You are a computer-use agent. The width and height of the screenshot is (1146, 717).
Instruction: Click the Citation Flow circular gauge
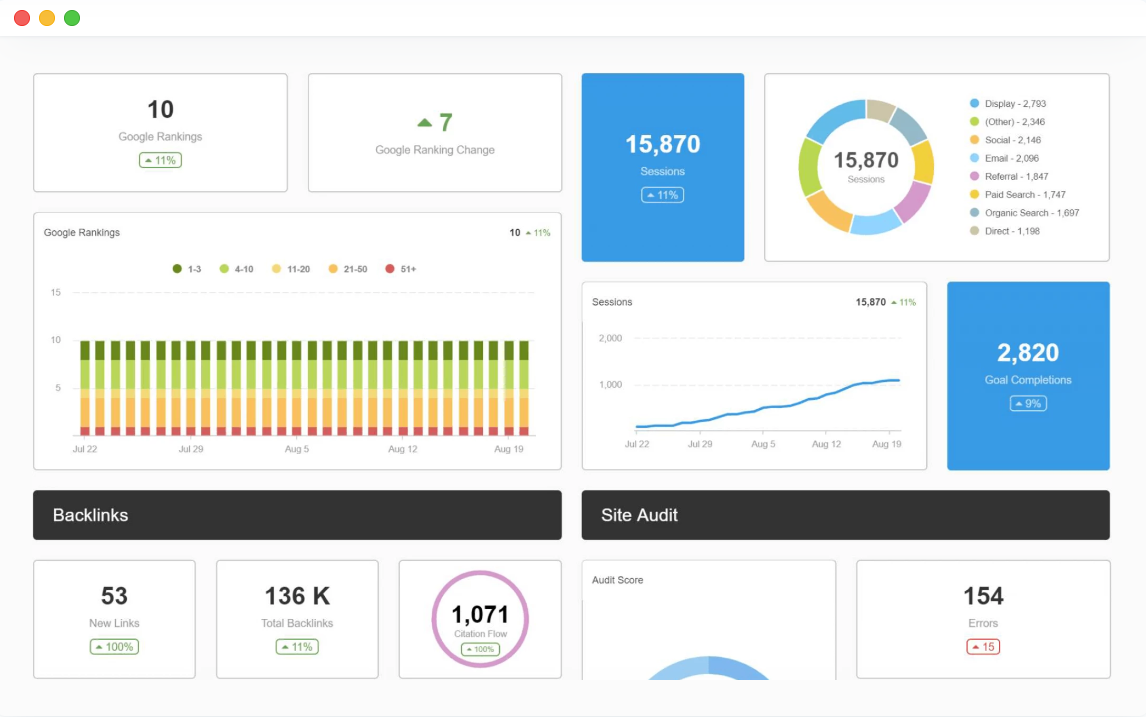pos(480,619)
